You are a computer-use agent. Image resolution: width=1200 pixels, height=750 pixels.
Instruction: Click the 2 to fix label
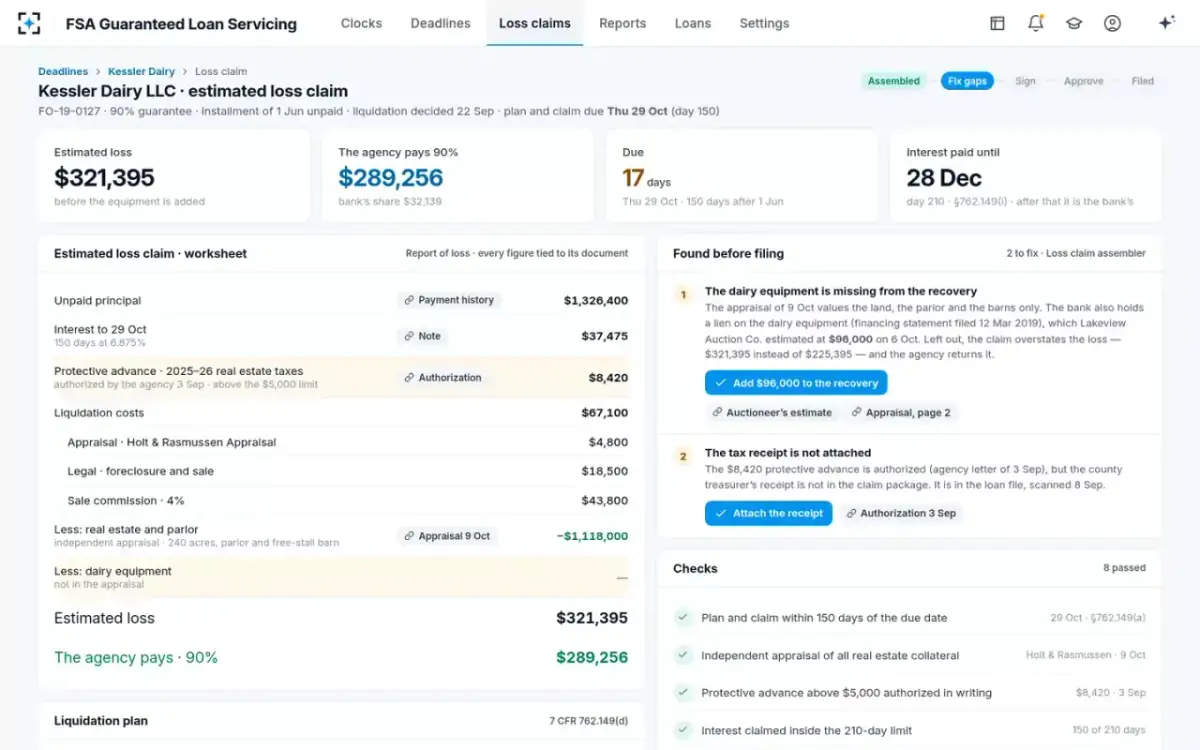(1023, 253)
